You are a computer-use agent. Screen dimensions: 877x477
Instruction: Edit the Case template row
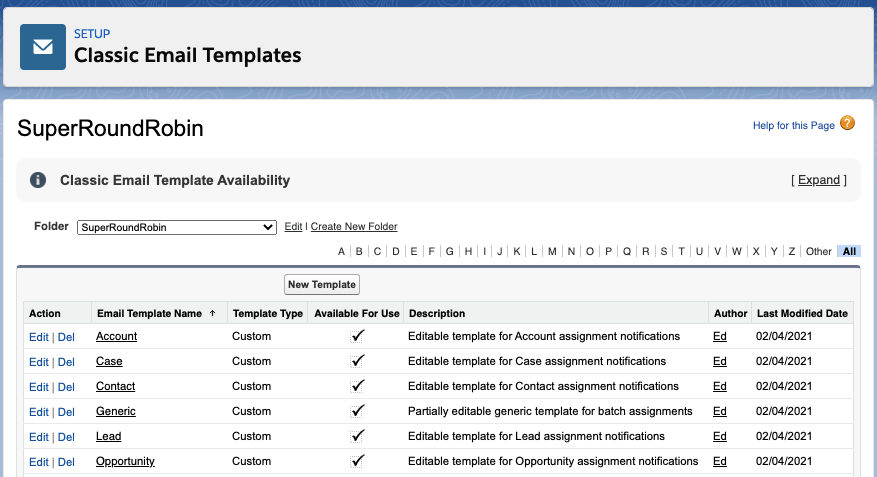[x=39, y=362]
